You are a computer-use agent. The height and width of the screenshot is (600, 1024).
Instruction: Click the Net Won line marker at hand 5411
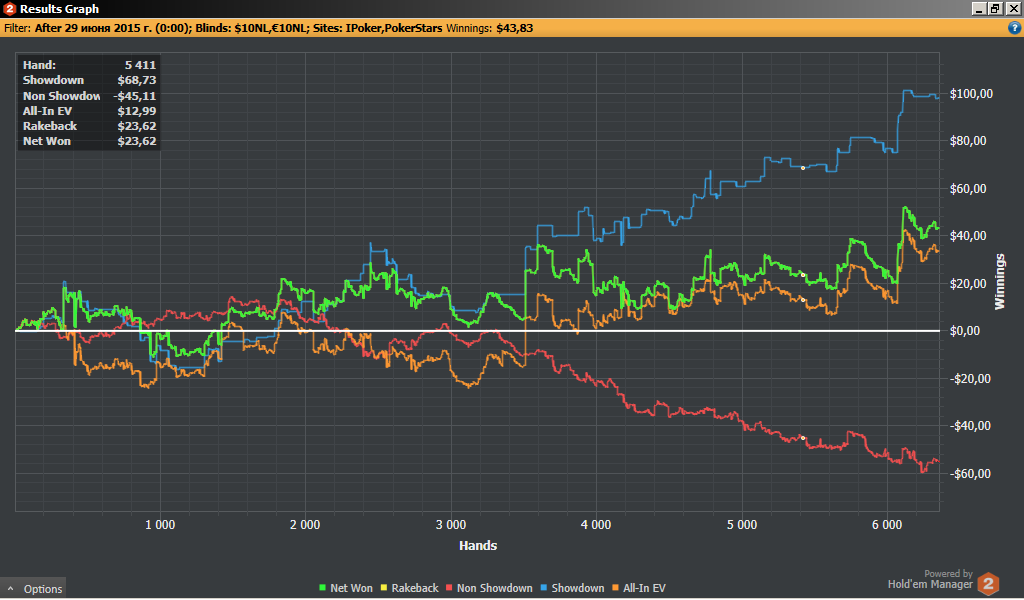(x=803, y=275)
